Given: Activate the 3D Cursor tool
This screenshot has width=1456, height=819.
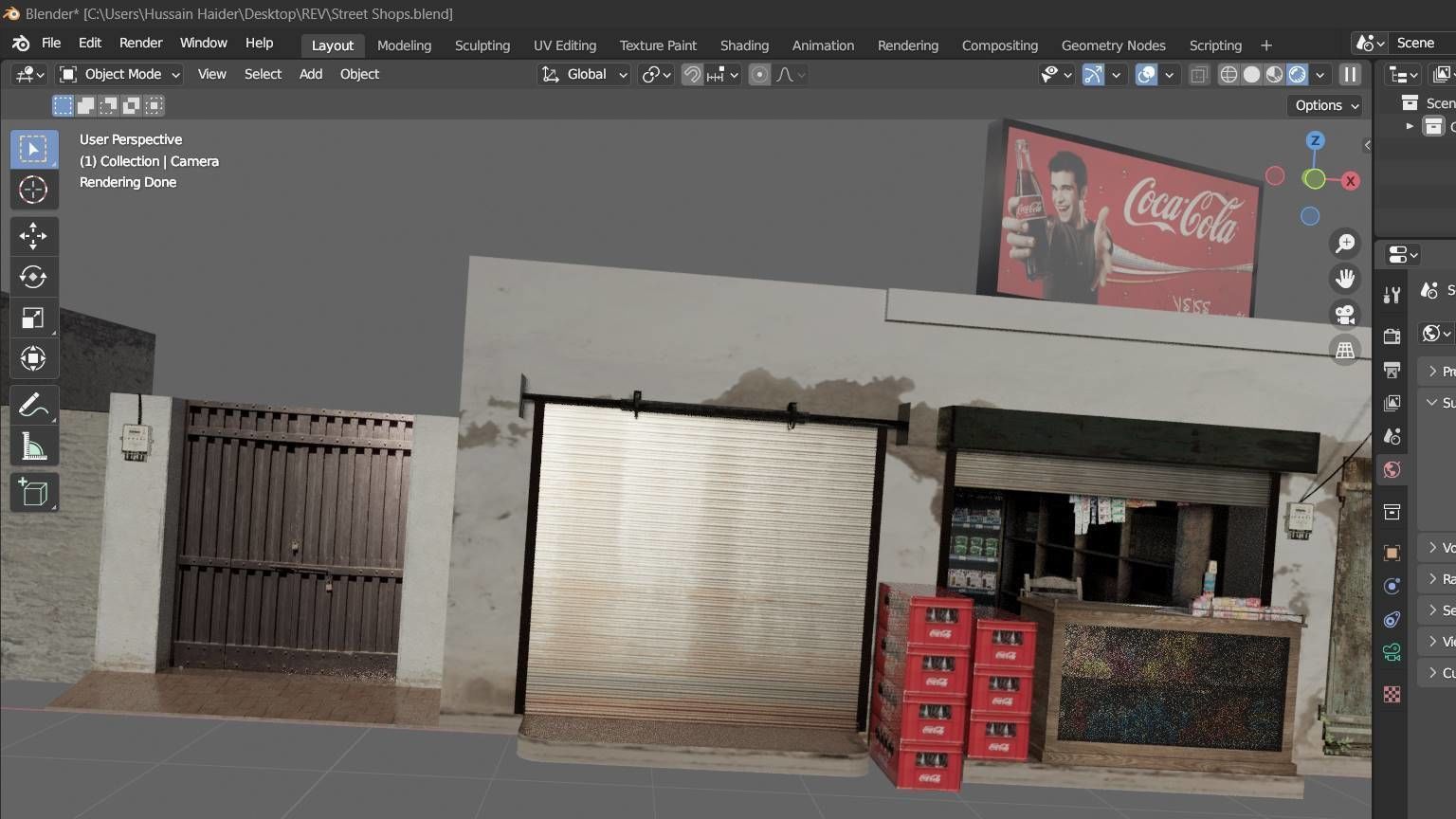Looking at the screenshot, I should (x=33, y=190).
